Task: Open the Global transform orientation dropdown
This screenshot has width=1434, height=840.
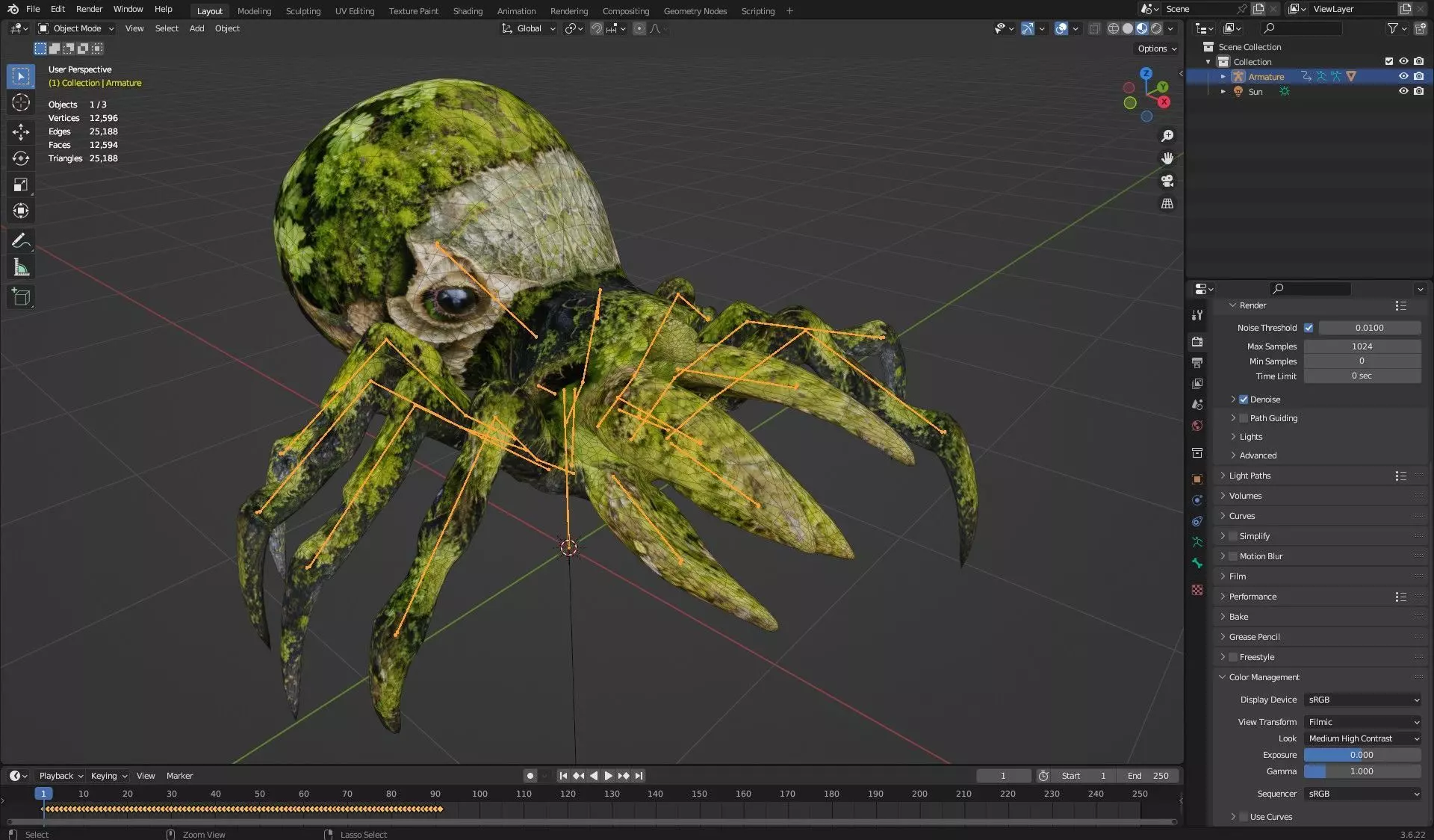Action: [x=529, y=28]
